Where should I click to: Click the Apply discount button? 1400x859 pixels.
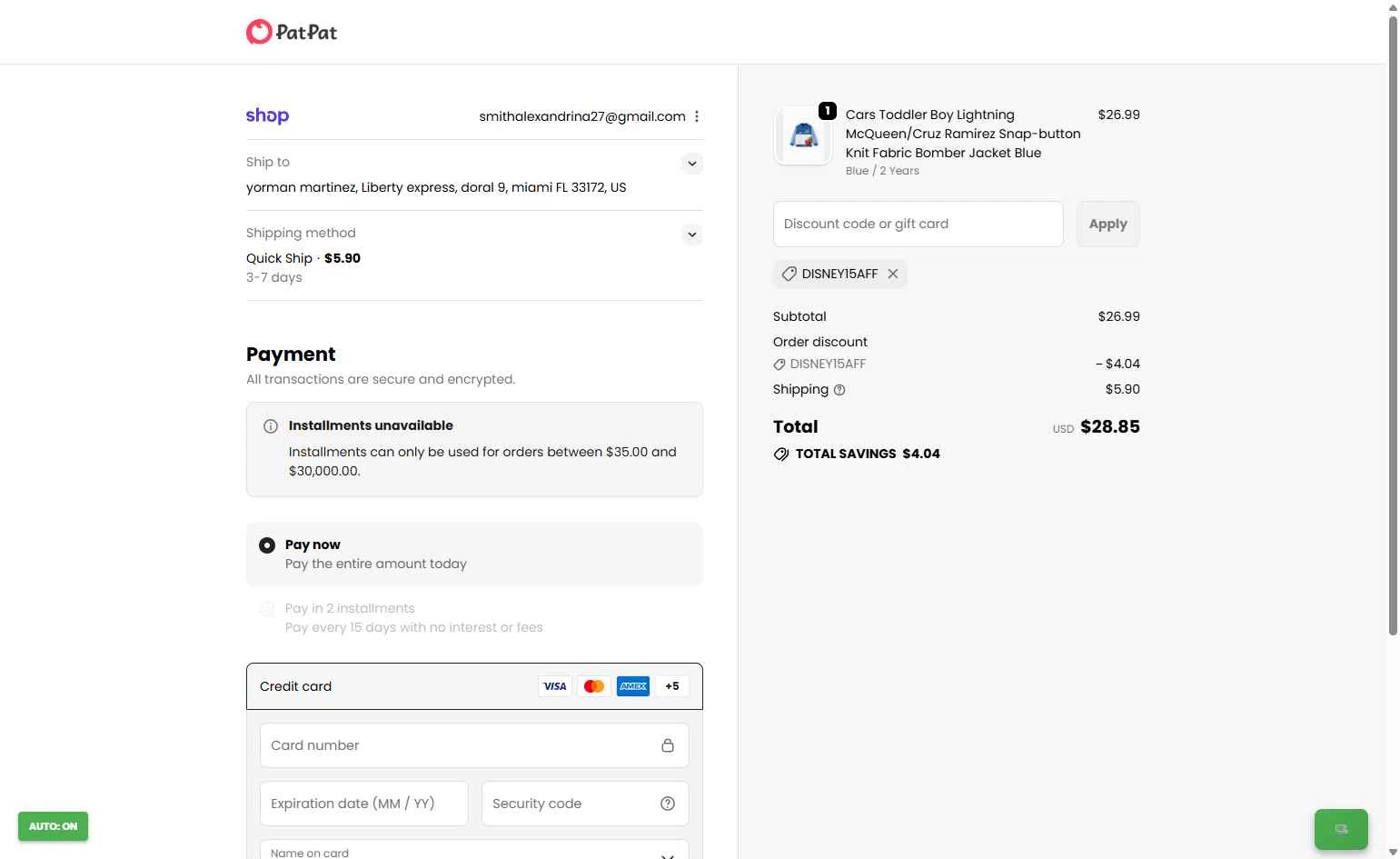coord(1107,224)
